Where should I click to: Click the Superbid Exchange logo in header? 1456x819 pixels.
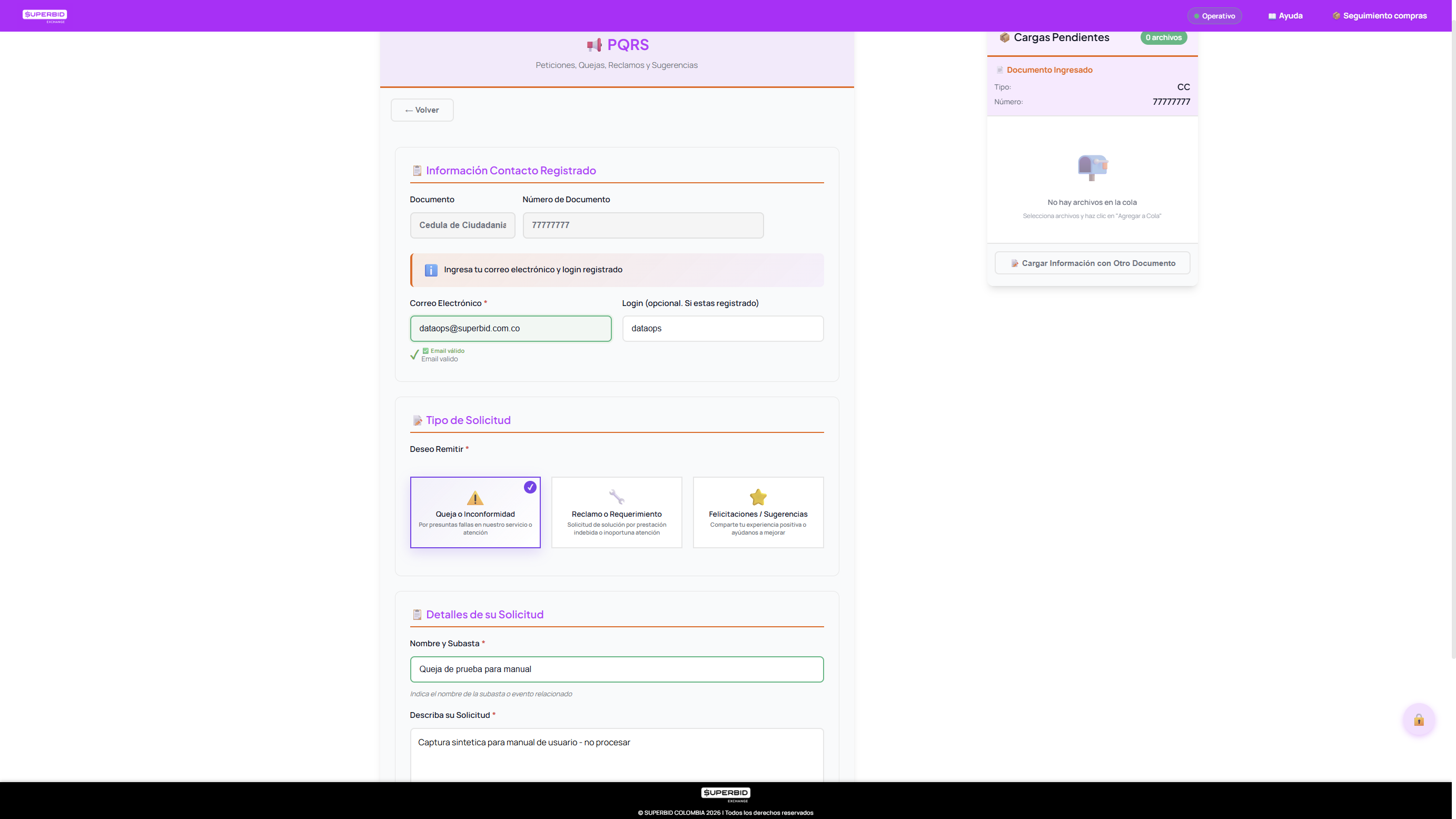45,16
